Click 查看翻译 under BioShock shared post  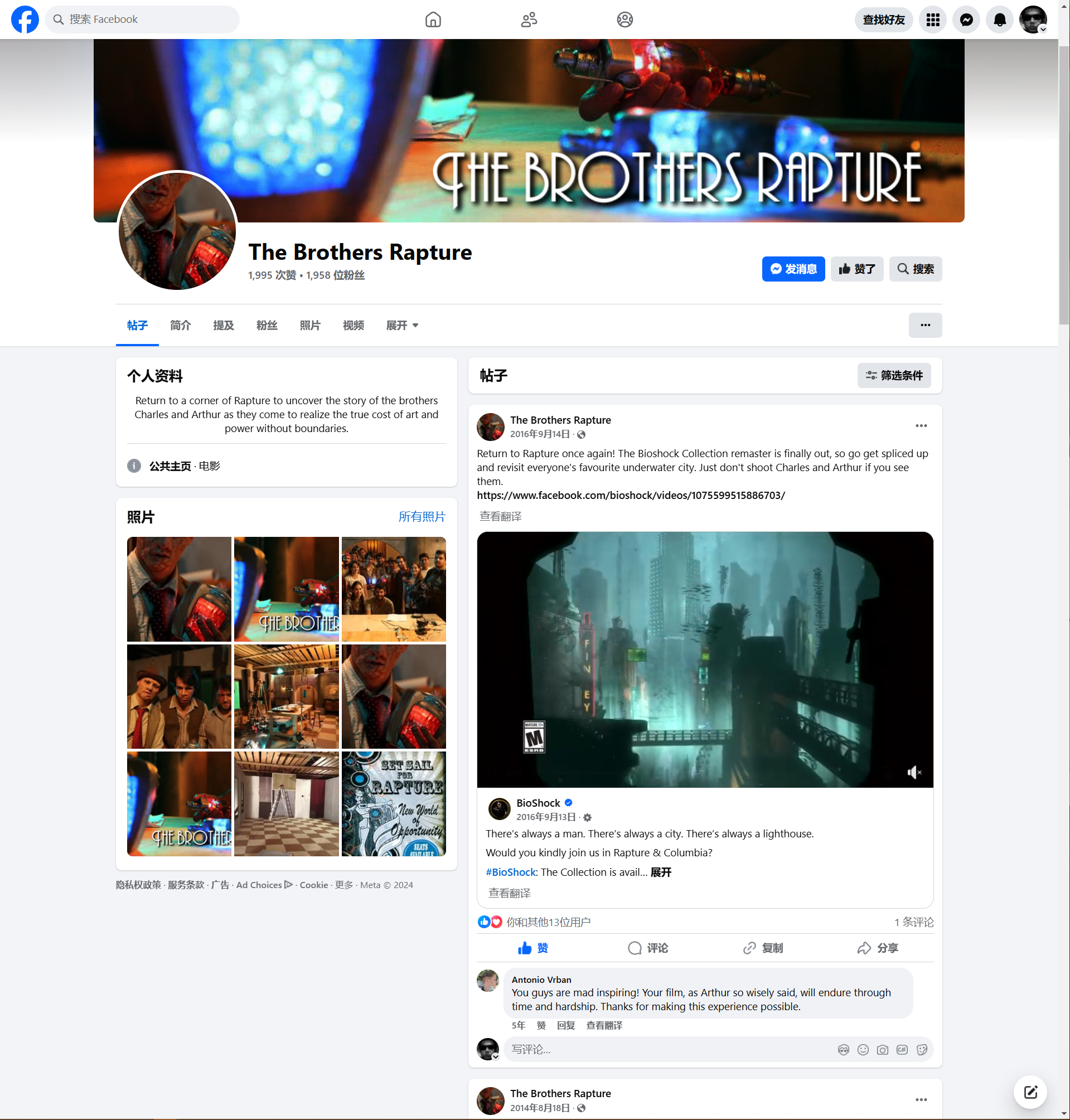(x=509, y=893)
